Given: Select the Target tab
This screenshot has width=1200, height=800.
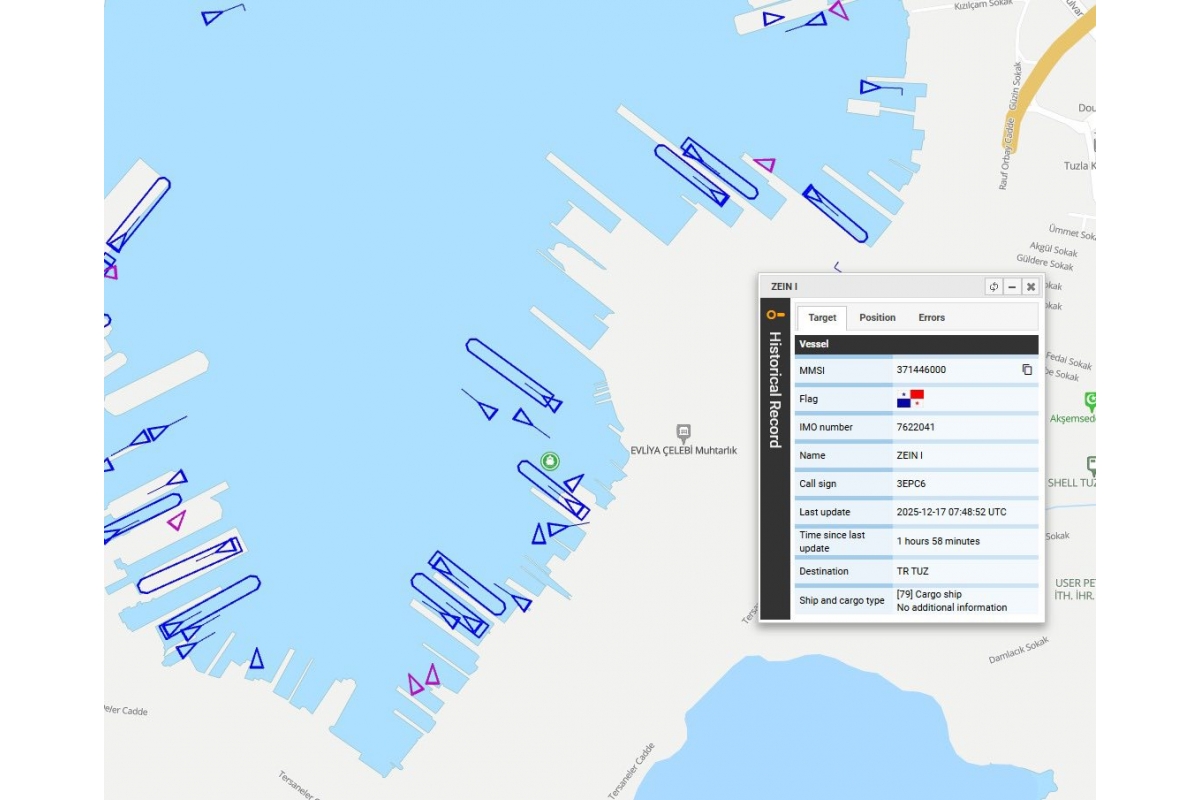Looking at the screenshot, I should coord(822,318).
